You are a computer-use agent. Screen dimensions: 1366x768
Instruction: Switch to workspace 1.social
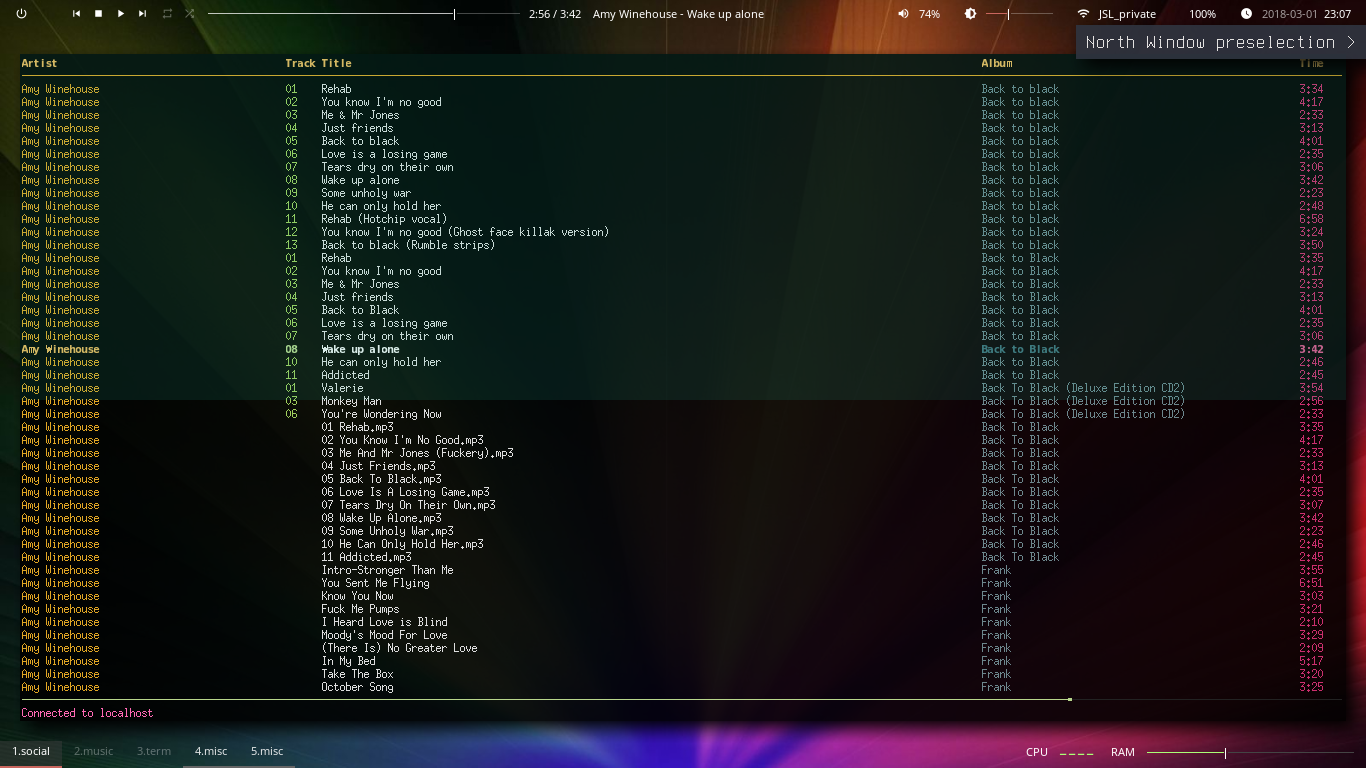point(31,751)
